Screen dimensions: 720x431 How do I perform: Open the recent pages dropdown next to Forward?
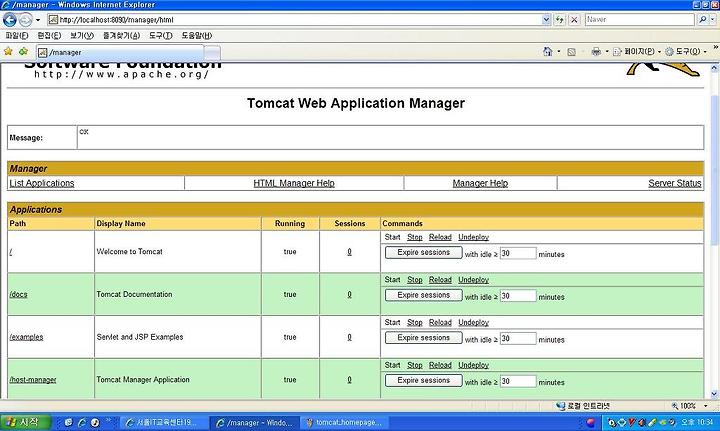(38, 20)
